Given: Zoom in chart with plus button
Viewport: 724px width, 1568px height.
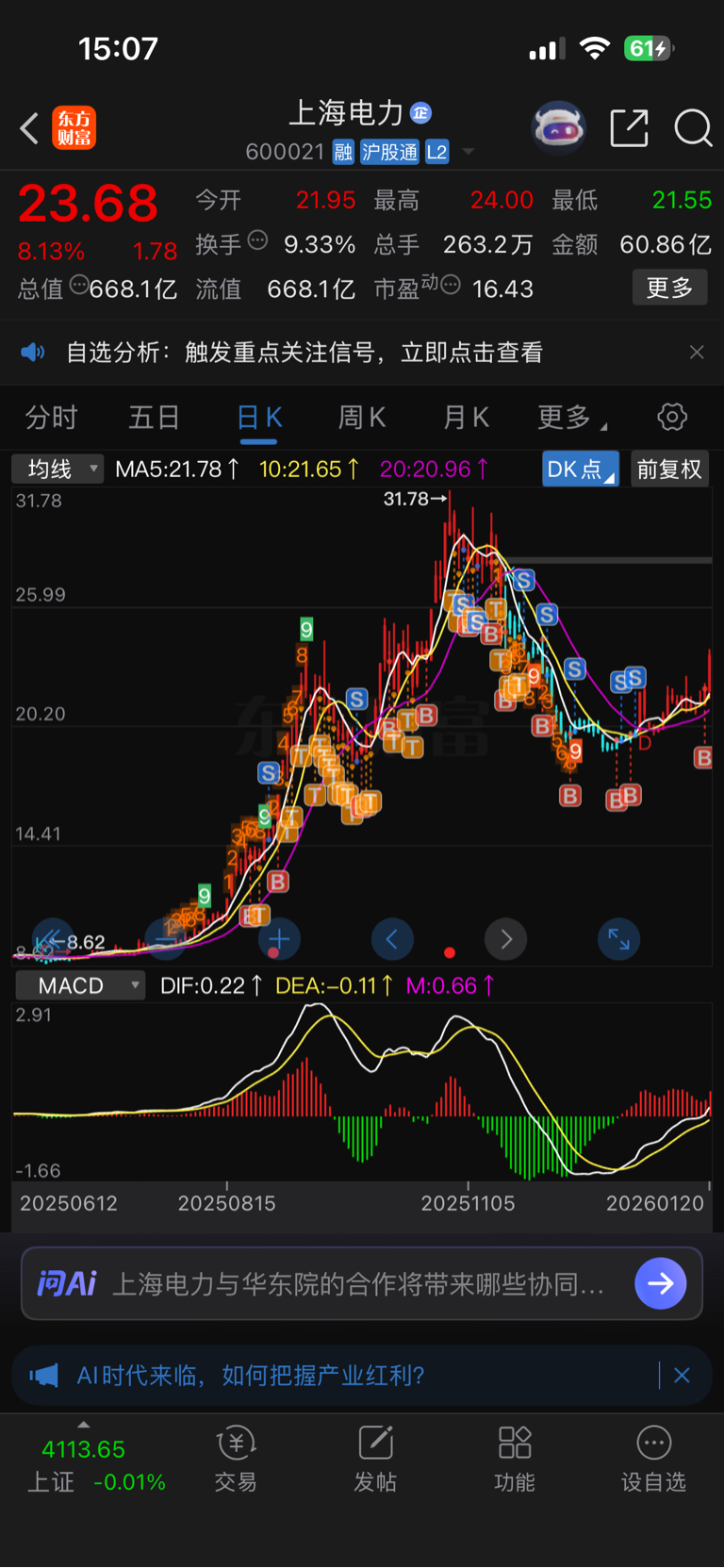Looking at the screenshot, I should coord(279,939).
